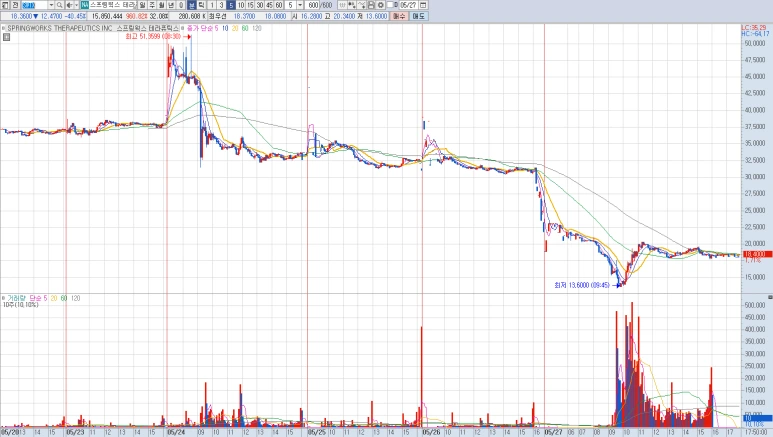Choose the 3 minute interval button
773x437 pixels.
[221, 5]
